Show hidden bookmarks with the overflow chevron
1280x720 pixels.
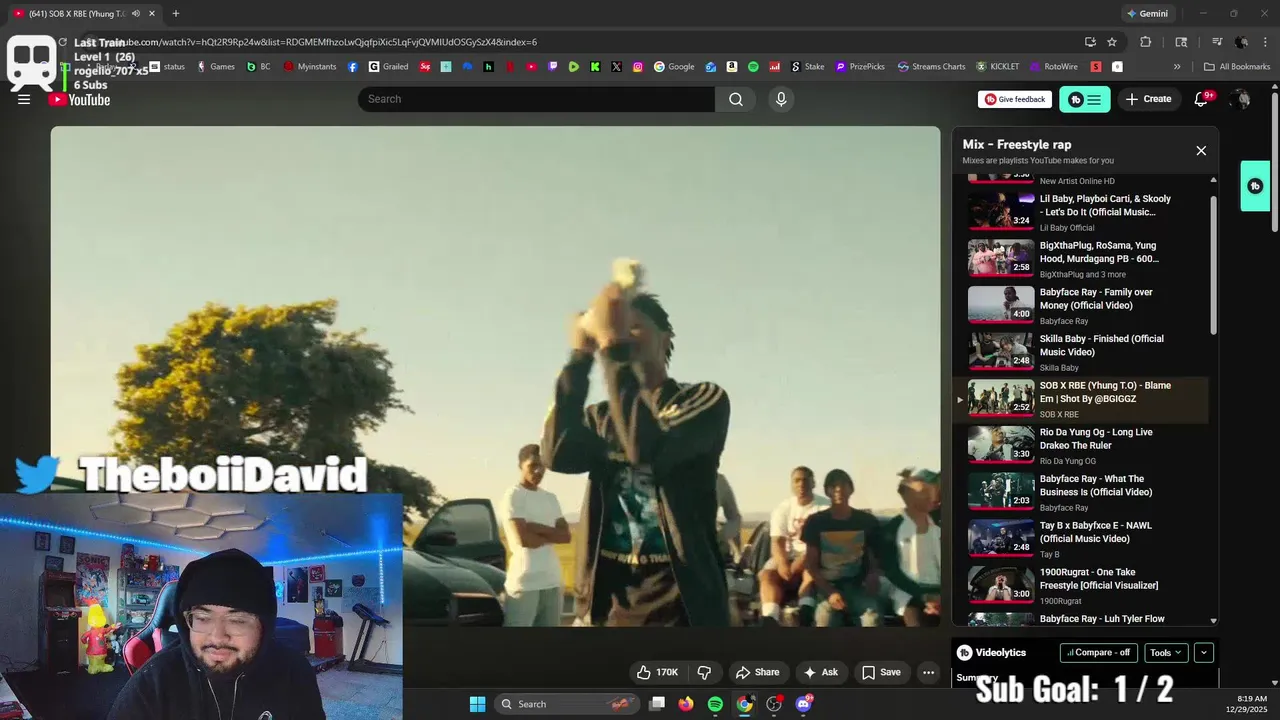1177,67
